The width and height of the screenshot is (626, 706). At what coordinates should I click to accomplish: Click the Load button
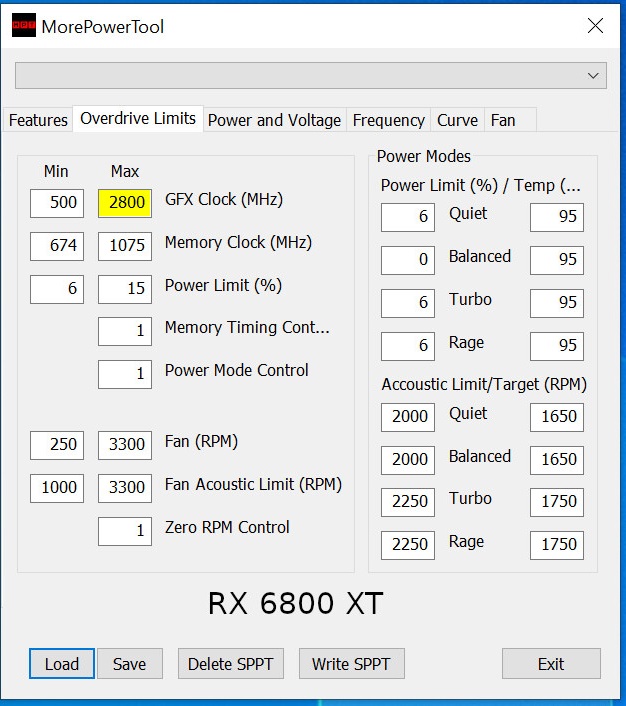62,664
